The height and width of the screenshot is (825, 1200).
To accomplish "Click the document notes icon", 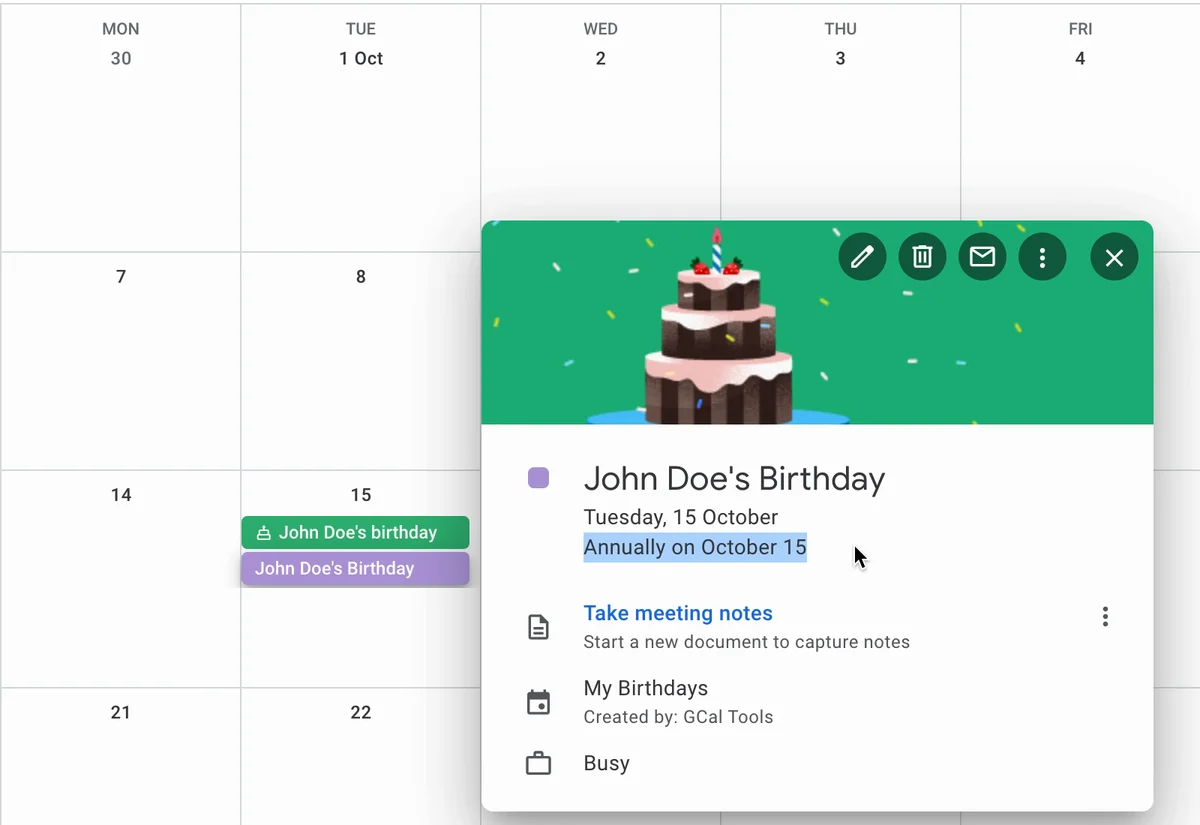I will (x=538, y=627).
